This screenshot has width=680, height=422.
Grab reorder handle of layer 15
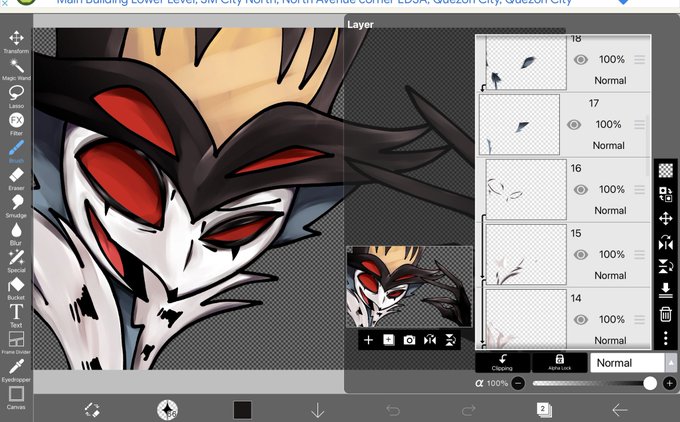click(640, 255)
